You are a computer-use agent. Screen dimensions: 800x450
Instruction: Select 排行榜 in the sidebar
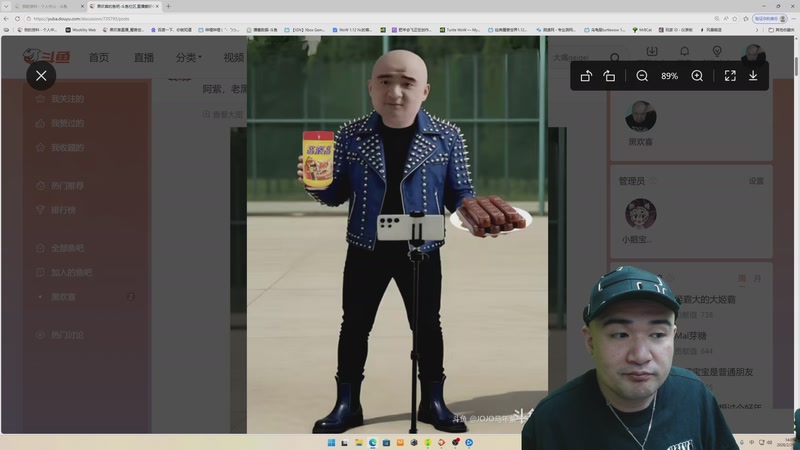pyautogui.click(x=63, y=210)
